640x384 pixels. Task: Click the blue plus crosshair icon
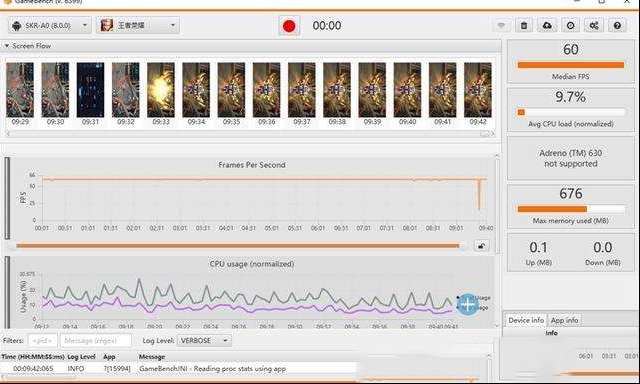(x=468, y=304)
